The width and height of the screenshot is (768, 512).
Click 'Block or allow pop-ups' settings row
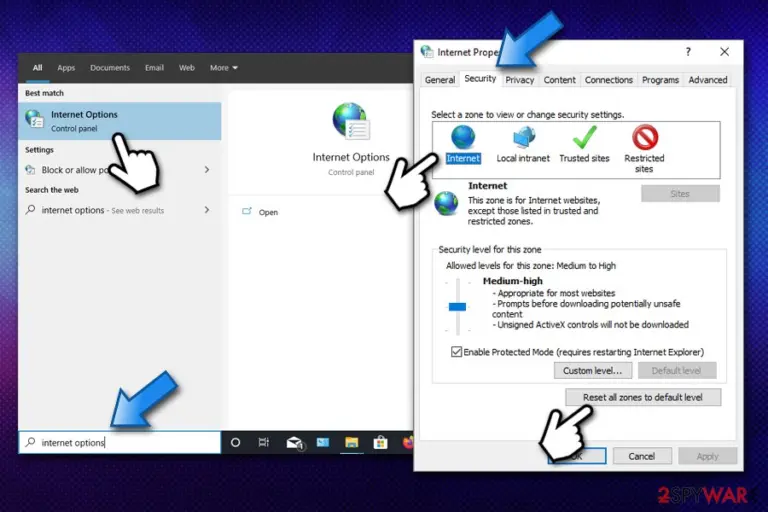pyautogui.click(x=118, y=170)
